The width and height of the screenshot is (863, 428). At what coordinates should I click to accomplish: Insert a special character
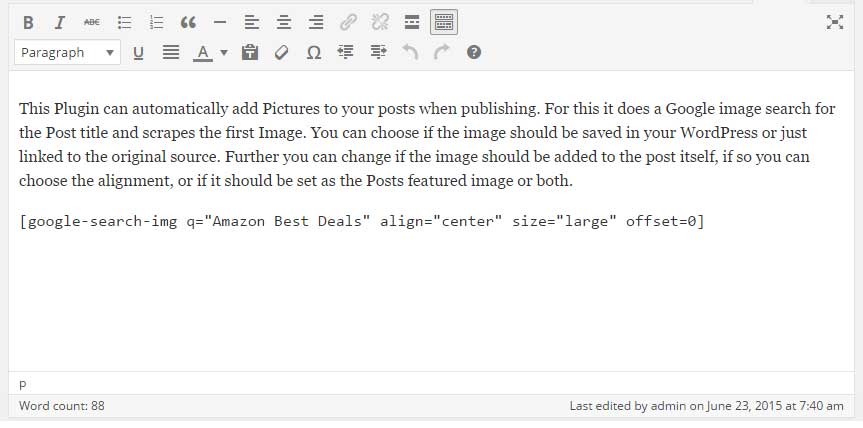313,53
